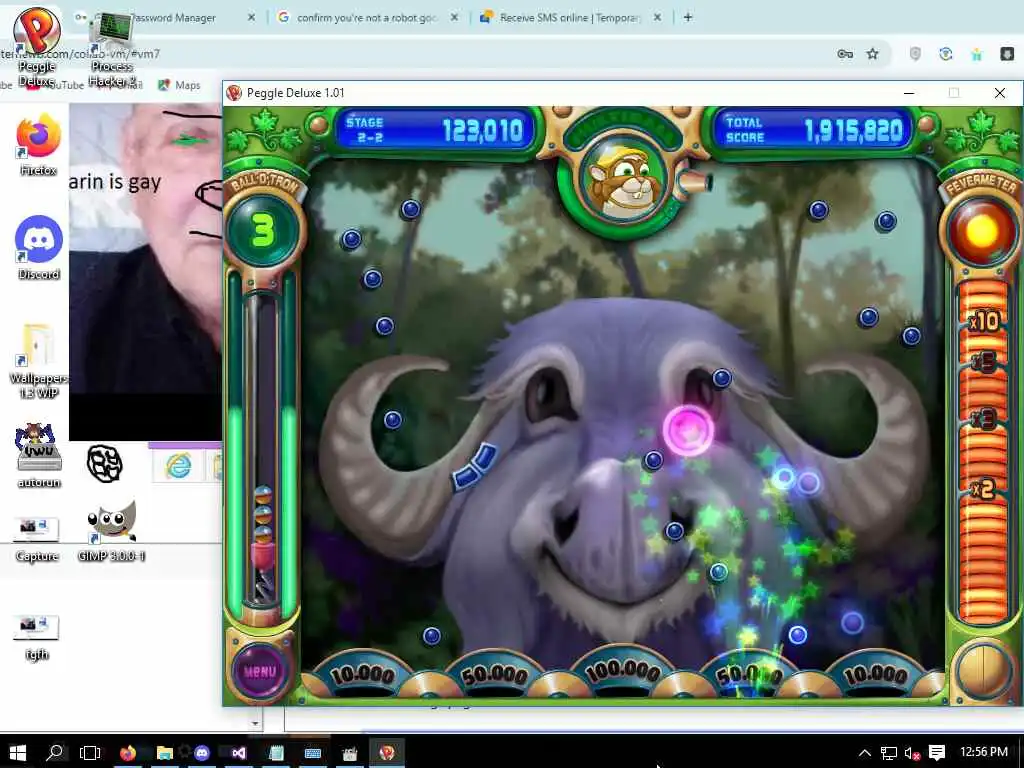Select the autorun desktop icon
The height and width of the screenshot is (768, 1024).
tap(39, 455)
